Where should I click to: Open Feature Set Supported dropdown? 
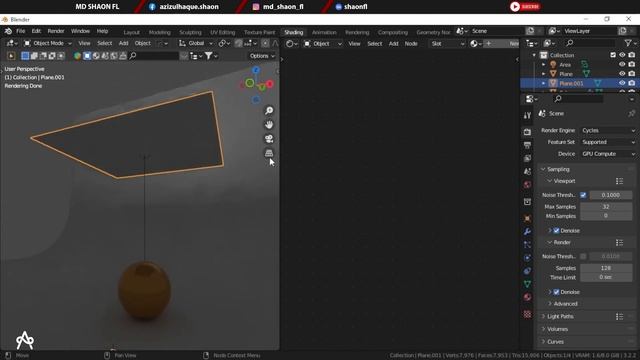tap(608, 142)
